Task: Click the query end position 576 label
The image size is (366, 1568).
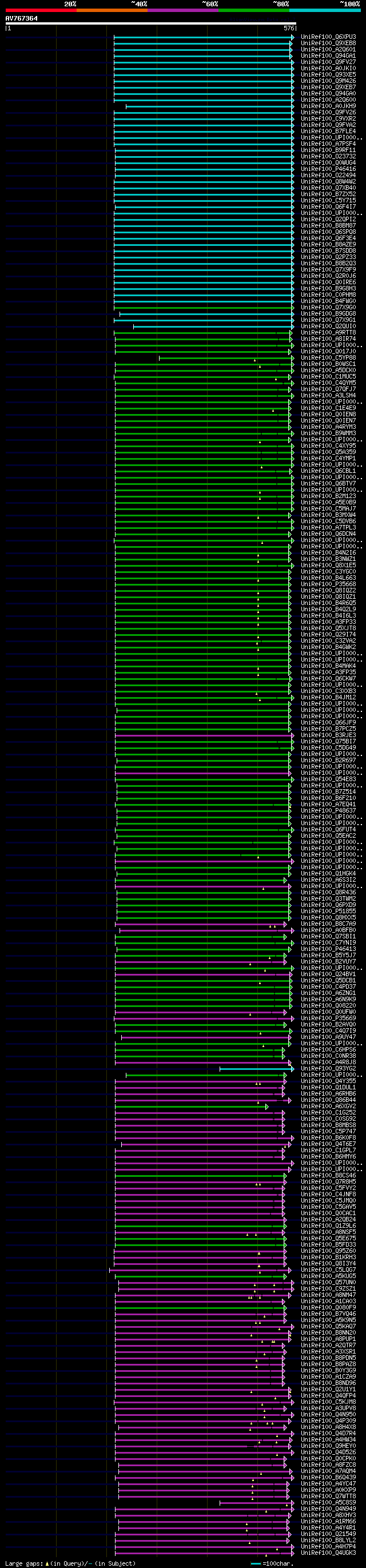Action: tap(289, 28)
